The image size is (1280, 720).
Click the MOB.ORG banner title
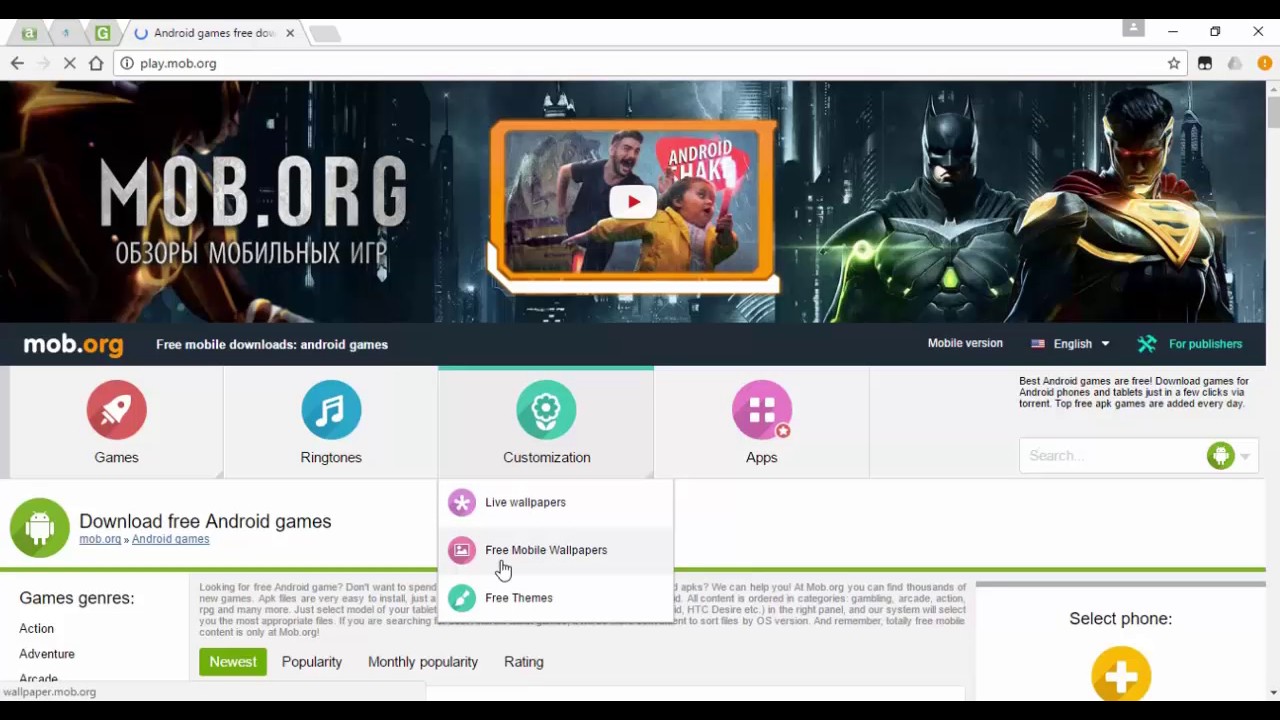(253, 194)
